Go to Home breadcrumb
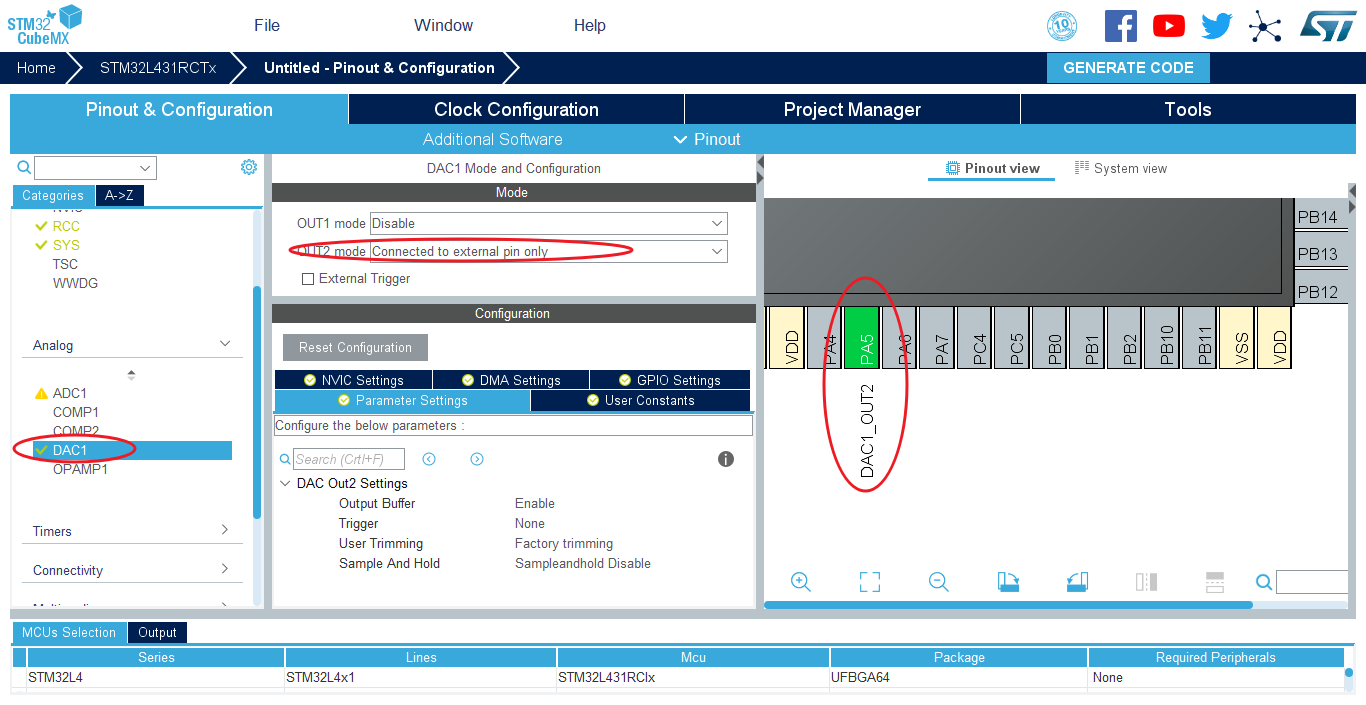1366x705 pixels. tap(36, 68)
